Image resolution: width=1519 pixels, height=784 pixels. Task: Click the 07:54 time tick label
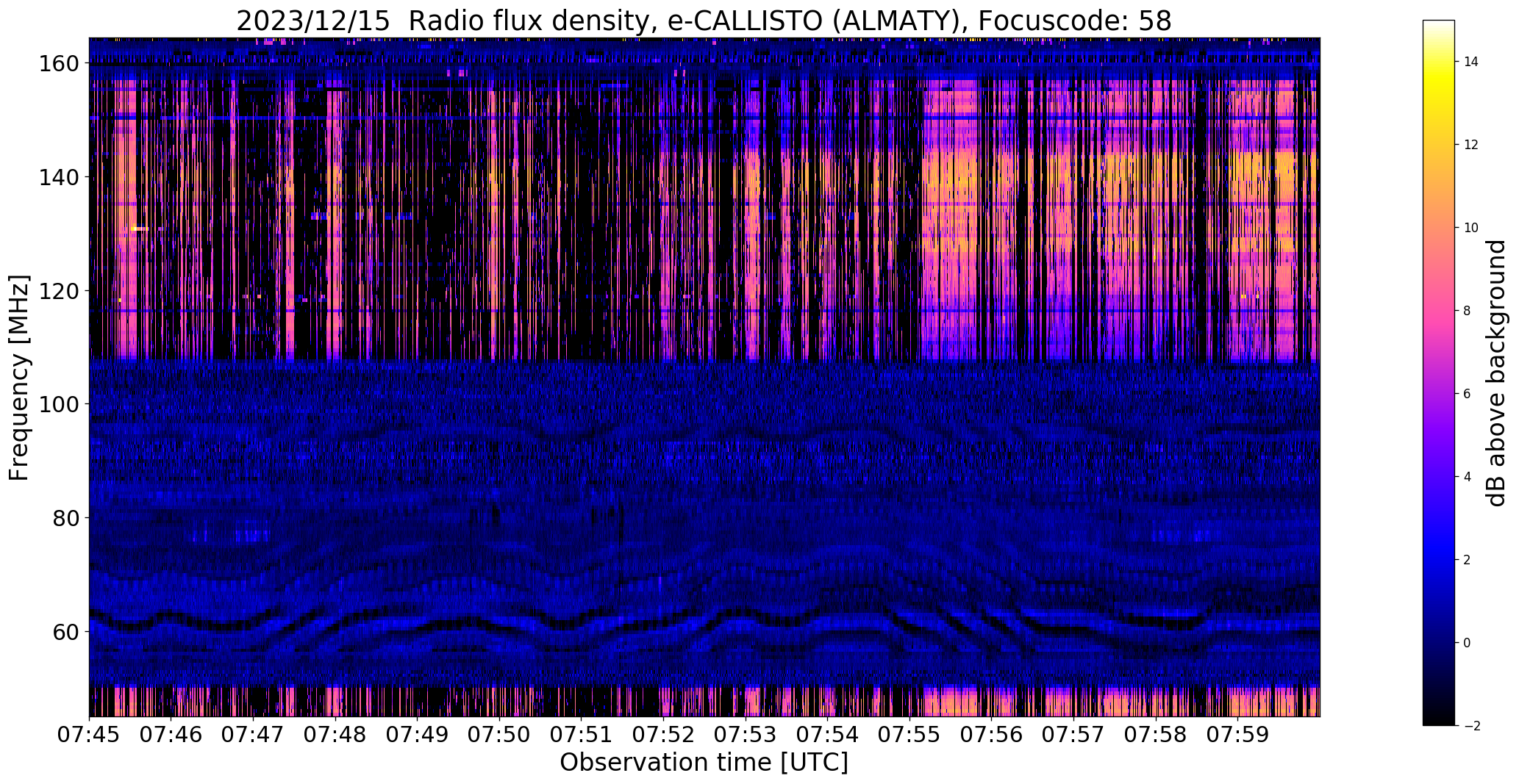click(828, 735)
